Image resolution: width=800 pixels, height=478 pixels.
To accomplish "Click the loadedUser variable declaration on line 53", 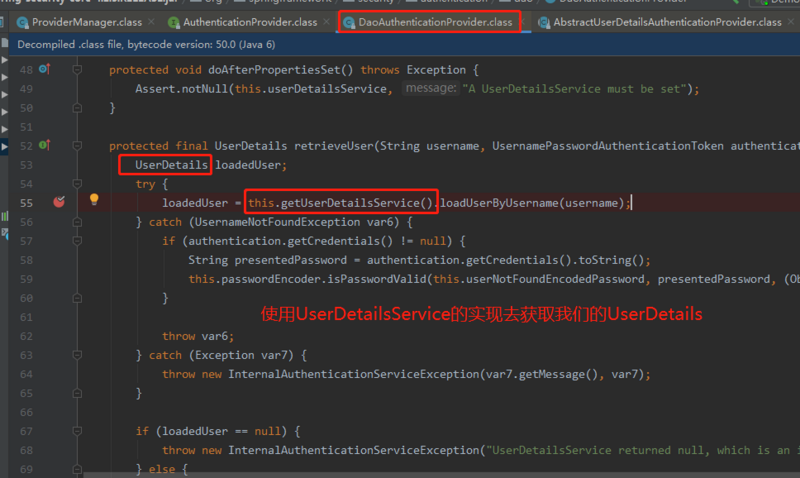I will (x=248, y=165).
